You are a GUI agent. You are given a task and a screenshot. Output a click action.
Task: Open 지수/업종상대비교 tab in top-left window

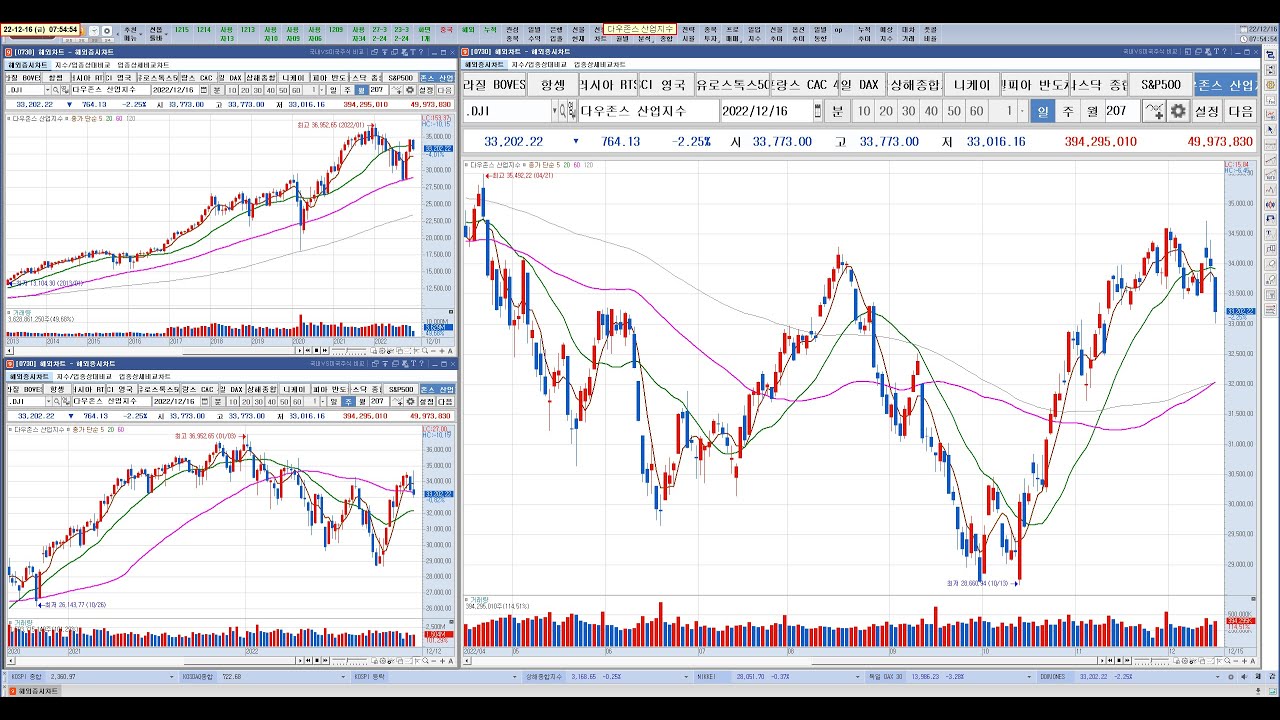coord(83,65)
